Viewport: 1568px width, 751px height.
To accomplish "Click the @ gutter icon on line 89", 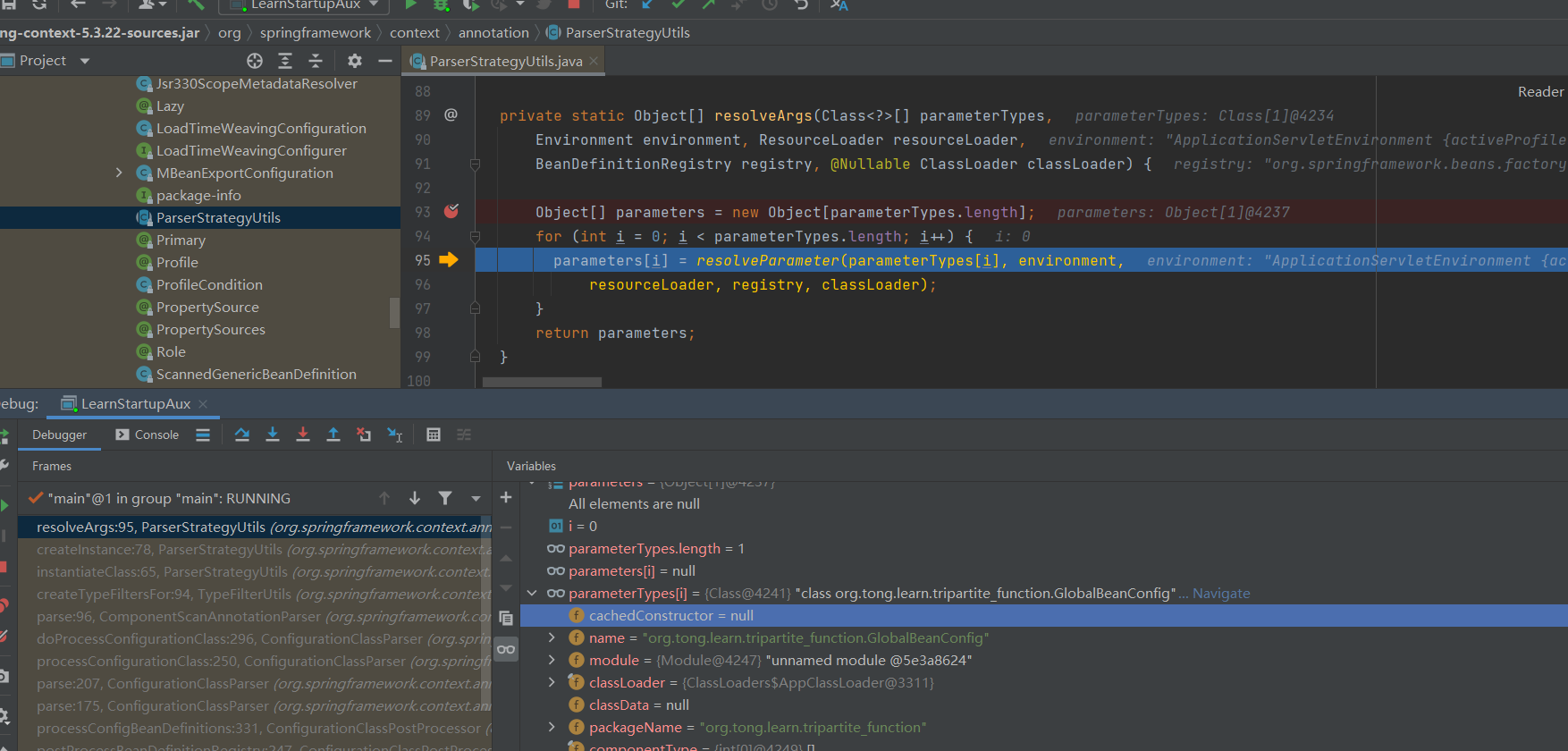I will (x=451, y=114).
